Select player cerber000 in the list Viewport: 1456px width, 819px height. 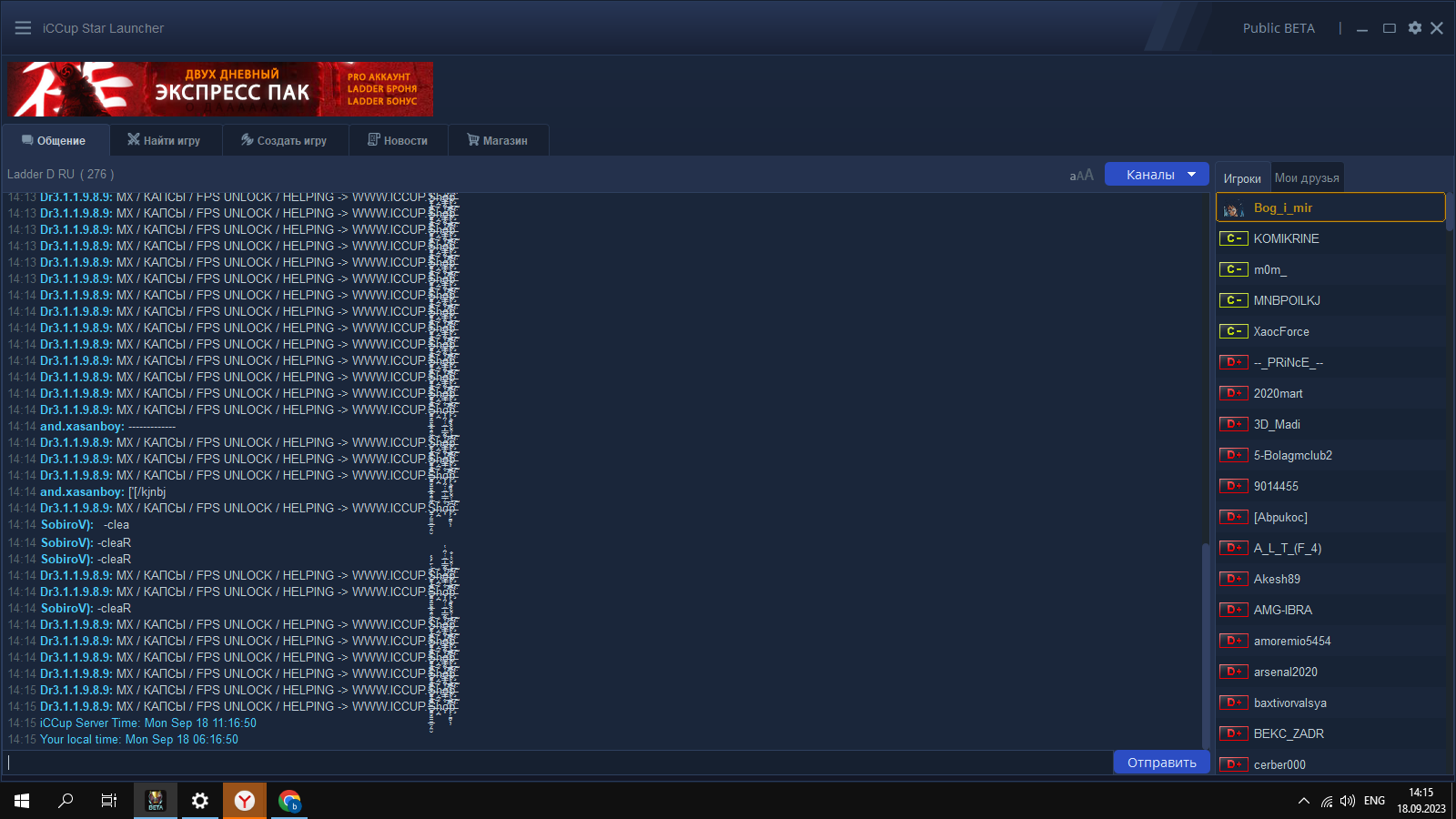tap(1330, 764)
